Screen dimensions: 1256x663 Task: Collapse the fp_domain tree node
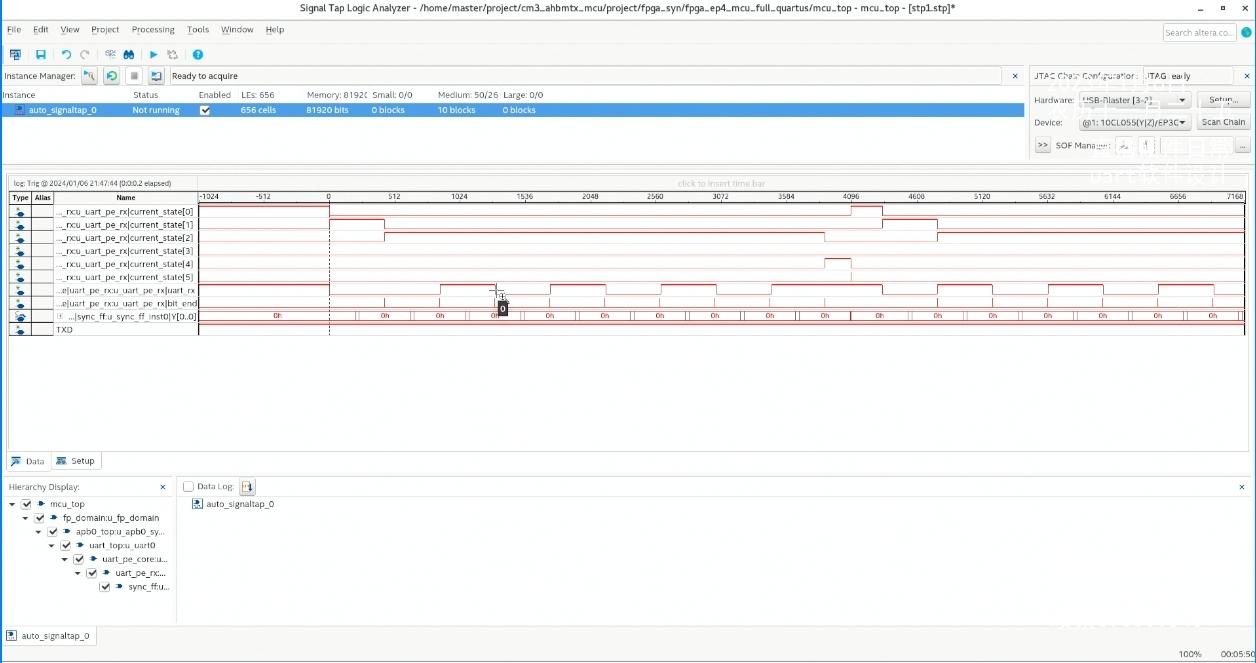pos(25,518)
